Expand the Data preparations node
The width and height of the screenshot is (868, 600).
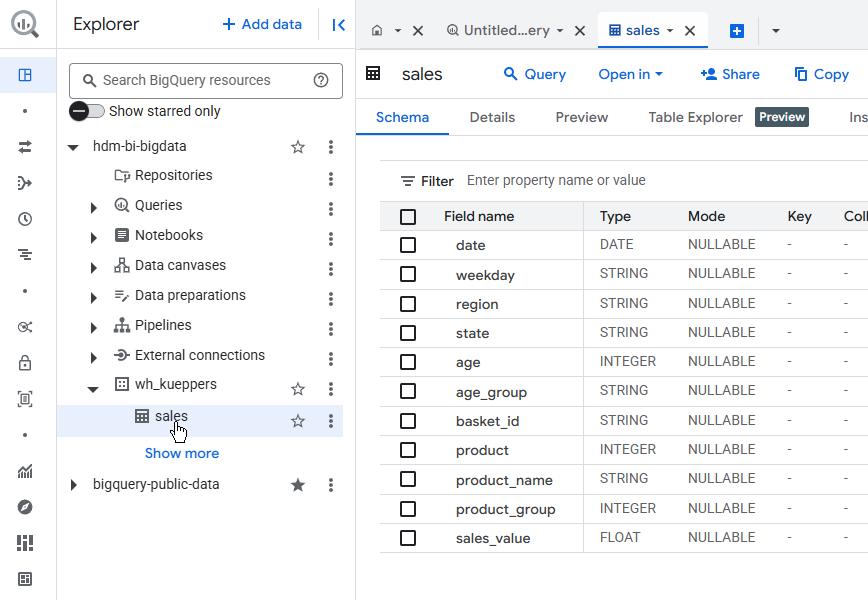coord(94,298)
